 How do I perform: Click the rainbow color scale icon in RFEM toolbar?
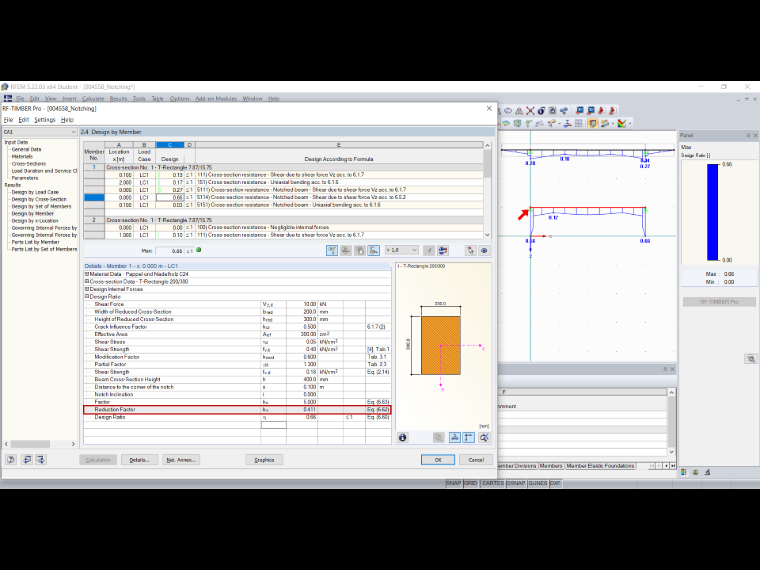click(x=621, y=124)
